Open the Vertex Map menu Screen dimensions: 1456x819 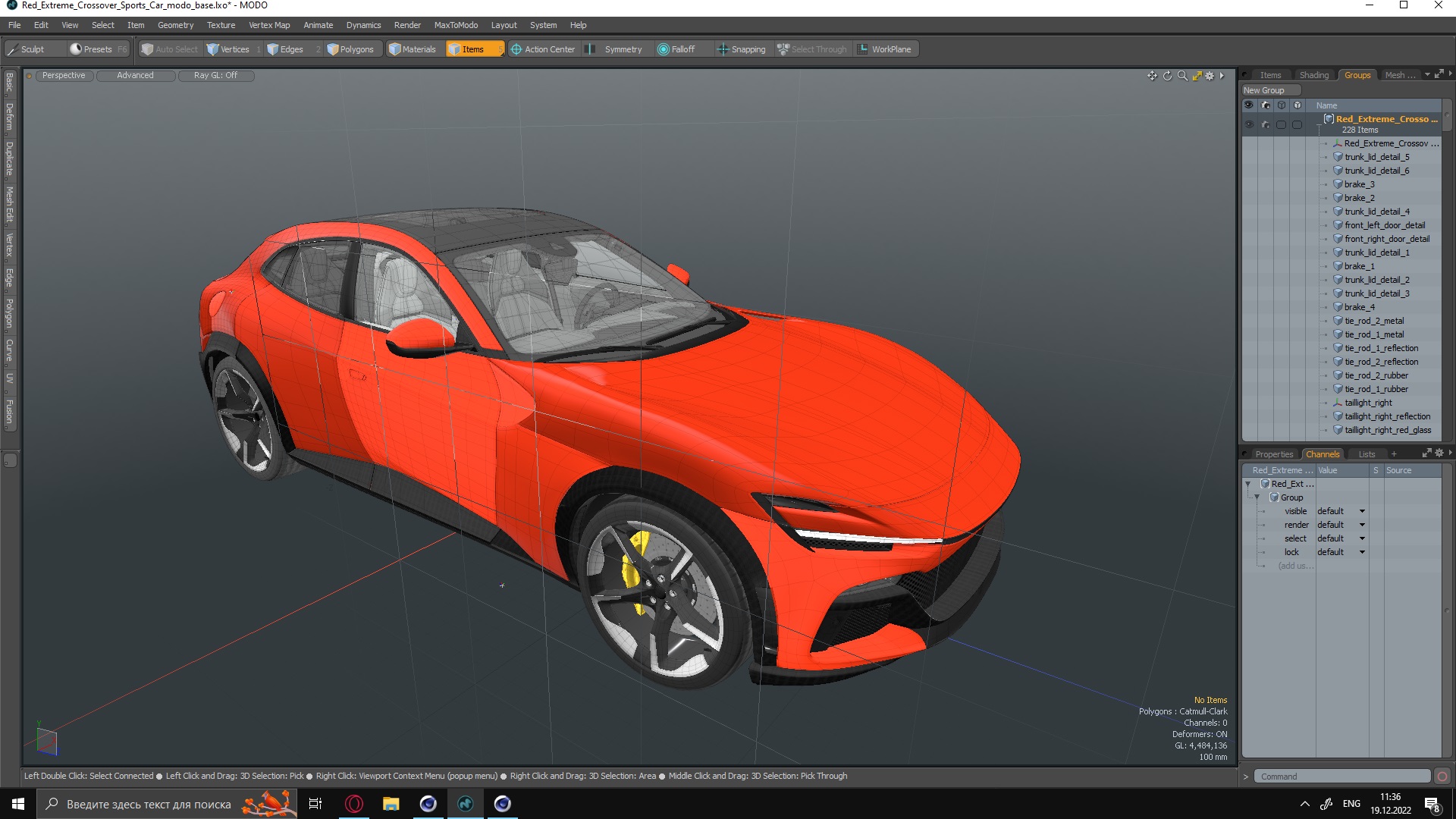269,25
